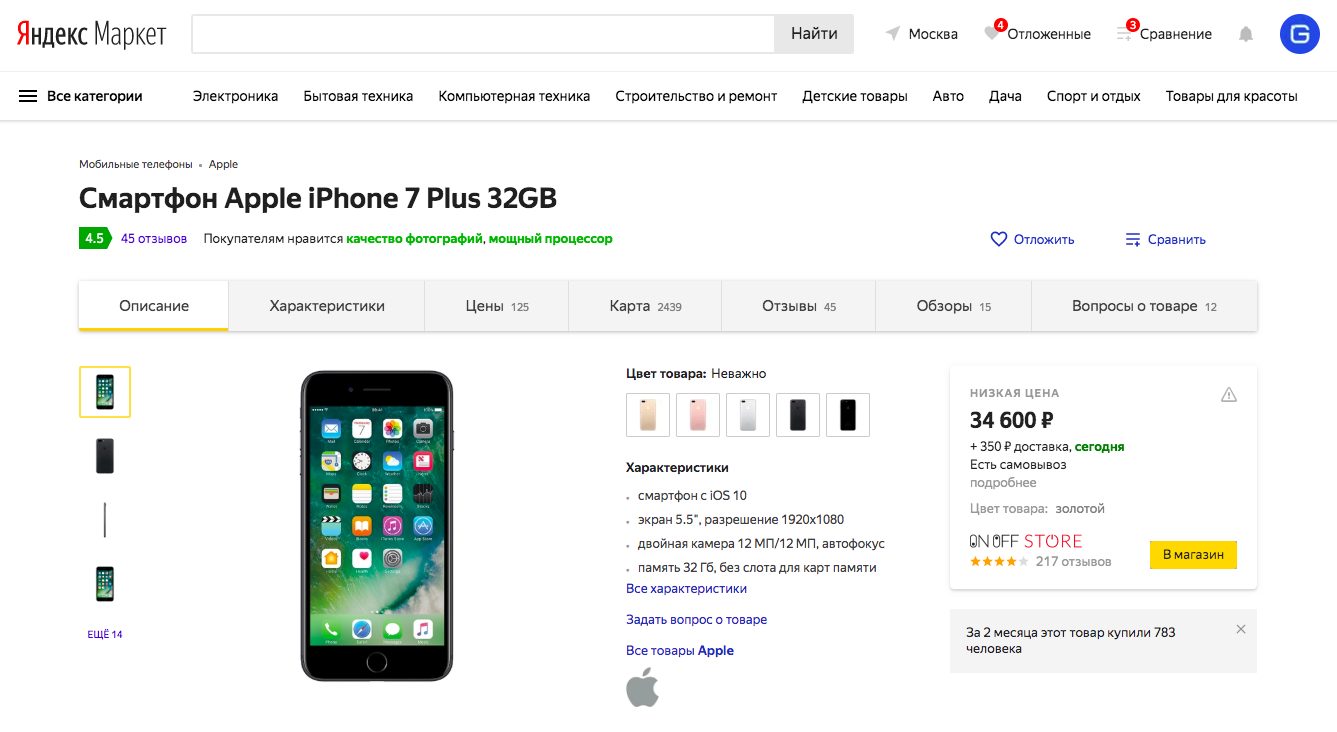Click the Москва location arrow icon
1337x732 pixels.
pyautogui.click(x=892, y=34)
